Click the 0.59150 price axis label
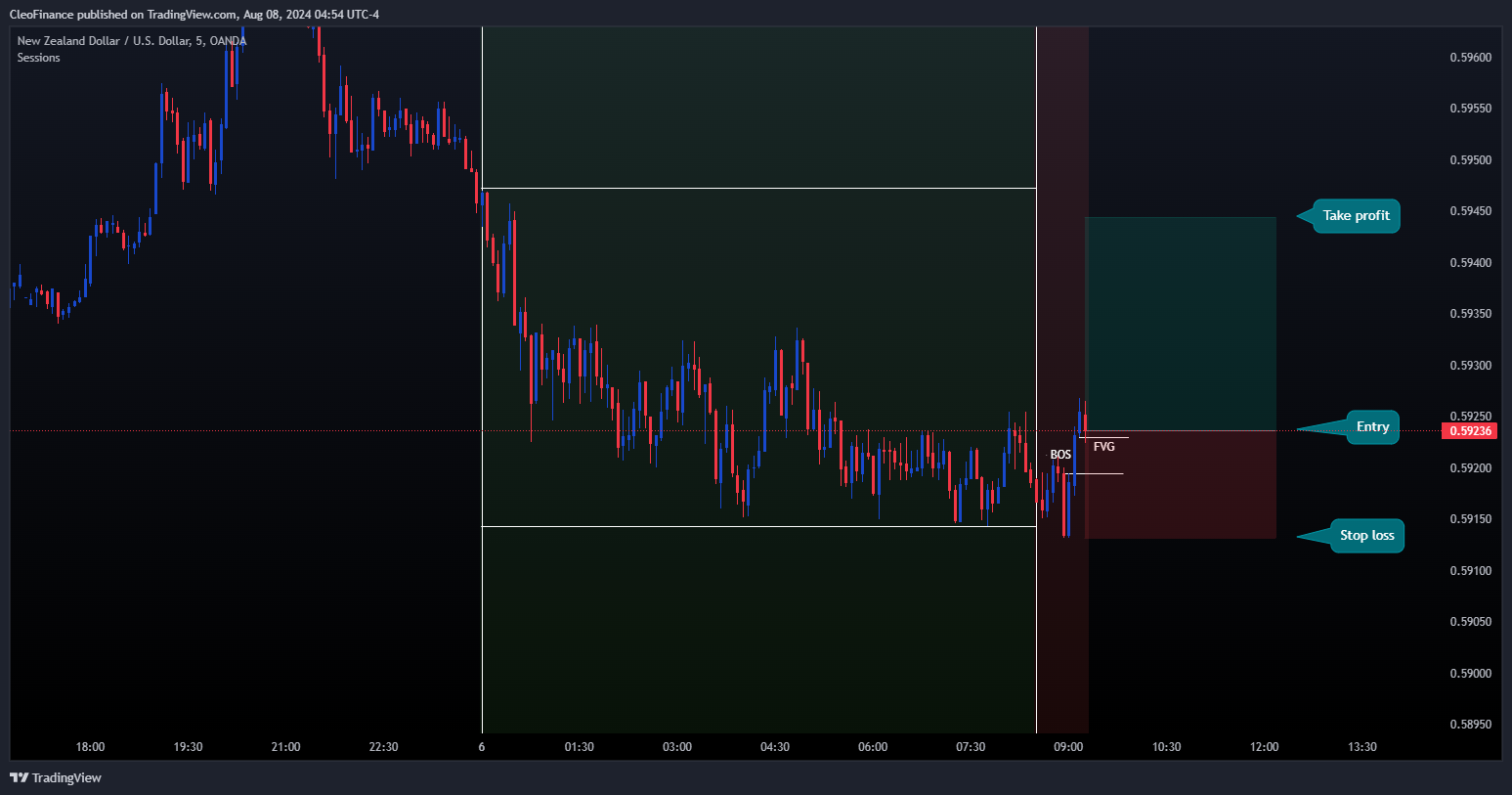The width and height of the screenshot is (1512, 795). pos(1470,519)
